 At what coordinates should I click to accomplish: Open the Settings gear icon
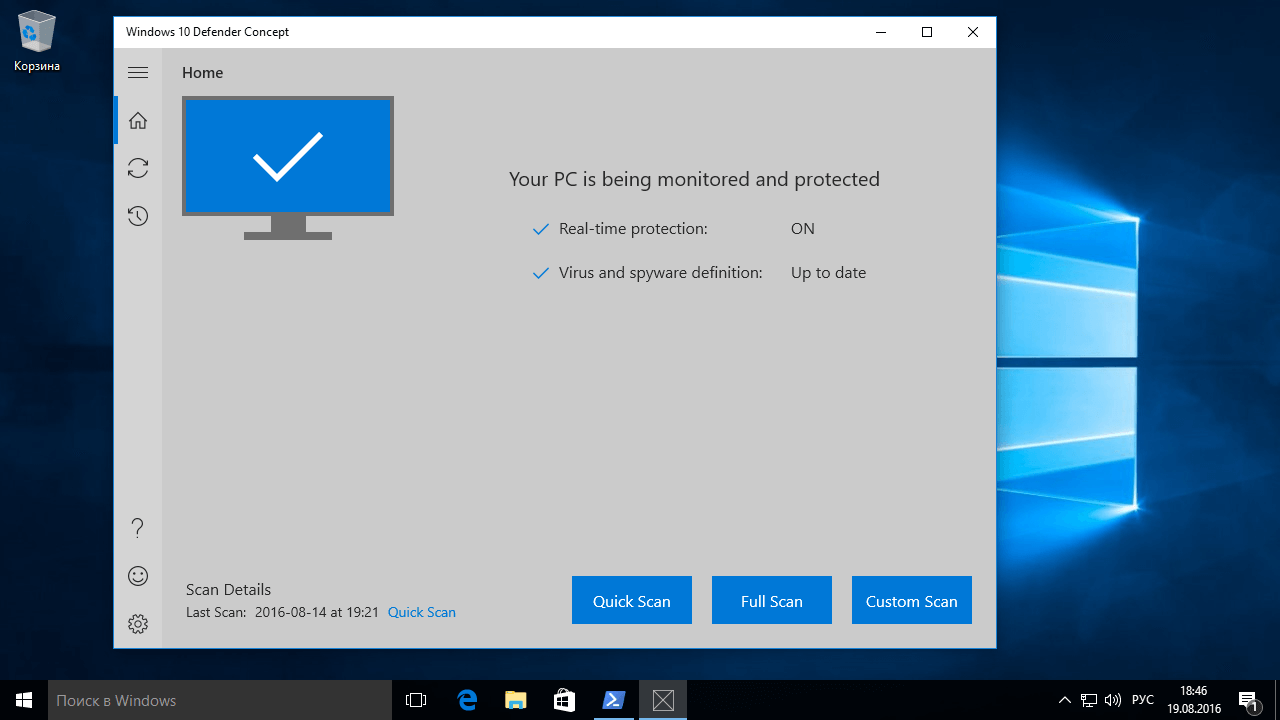click(x=138, y=624)
